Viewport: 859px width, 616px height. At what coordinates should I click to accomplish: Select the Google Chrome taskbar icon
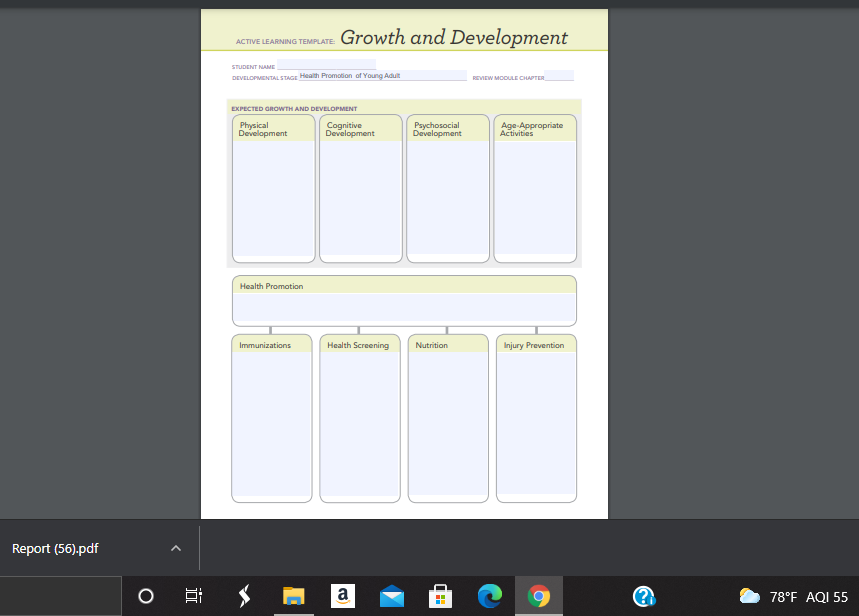point(538,595)
